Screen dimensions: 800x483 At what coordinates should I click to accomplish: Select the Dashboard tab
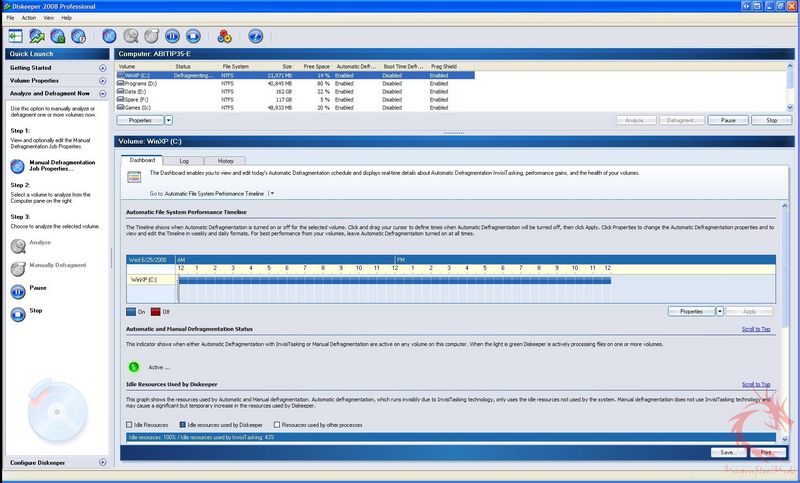pos(142,160)
